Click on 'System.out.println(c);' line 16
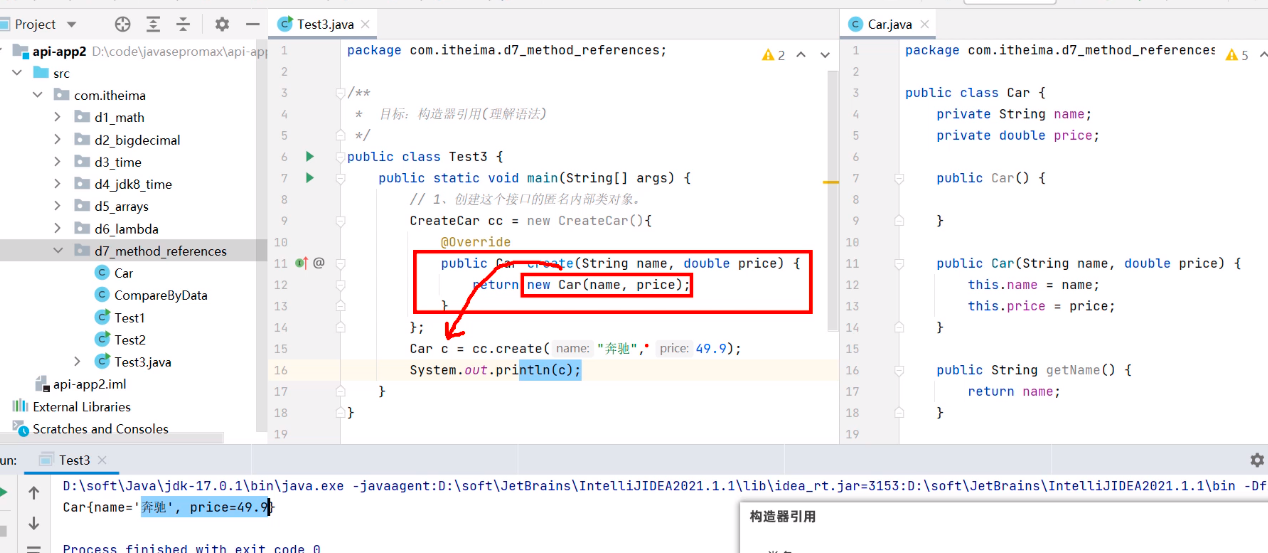Viewport: 1268px width, 553px height. 495,370
